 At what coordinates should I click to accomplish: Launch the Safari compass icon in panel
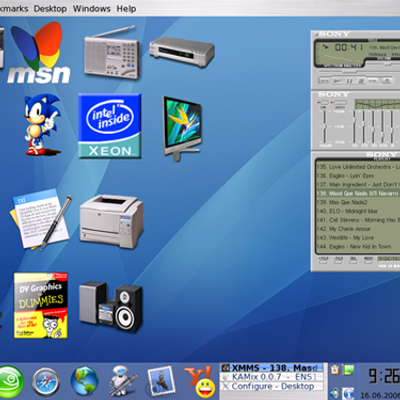pos(46,382)
